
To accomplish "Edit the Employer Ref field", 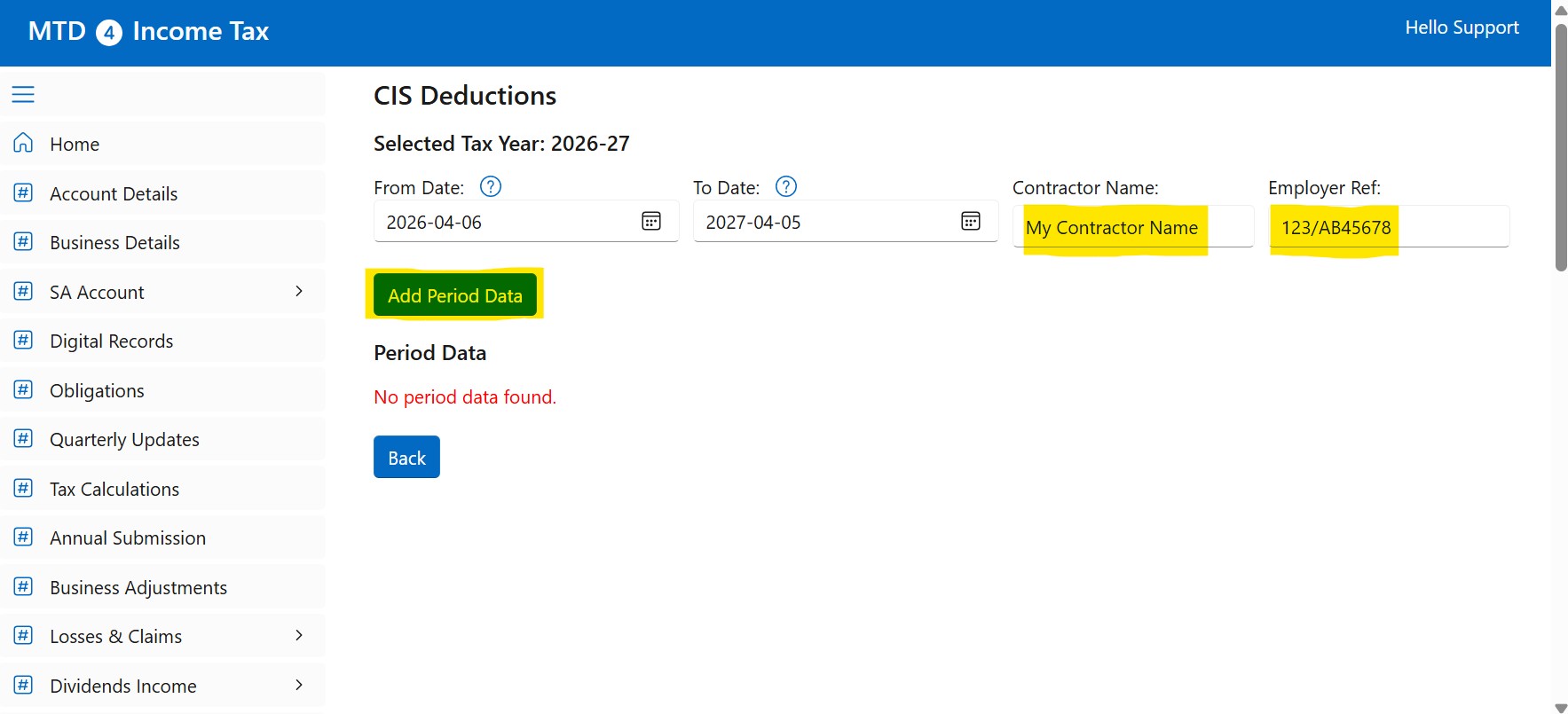I will (1389, 227).
